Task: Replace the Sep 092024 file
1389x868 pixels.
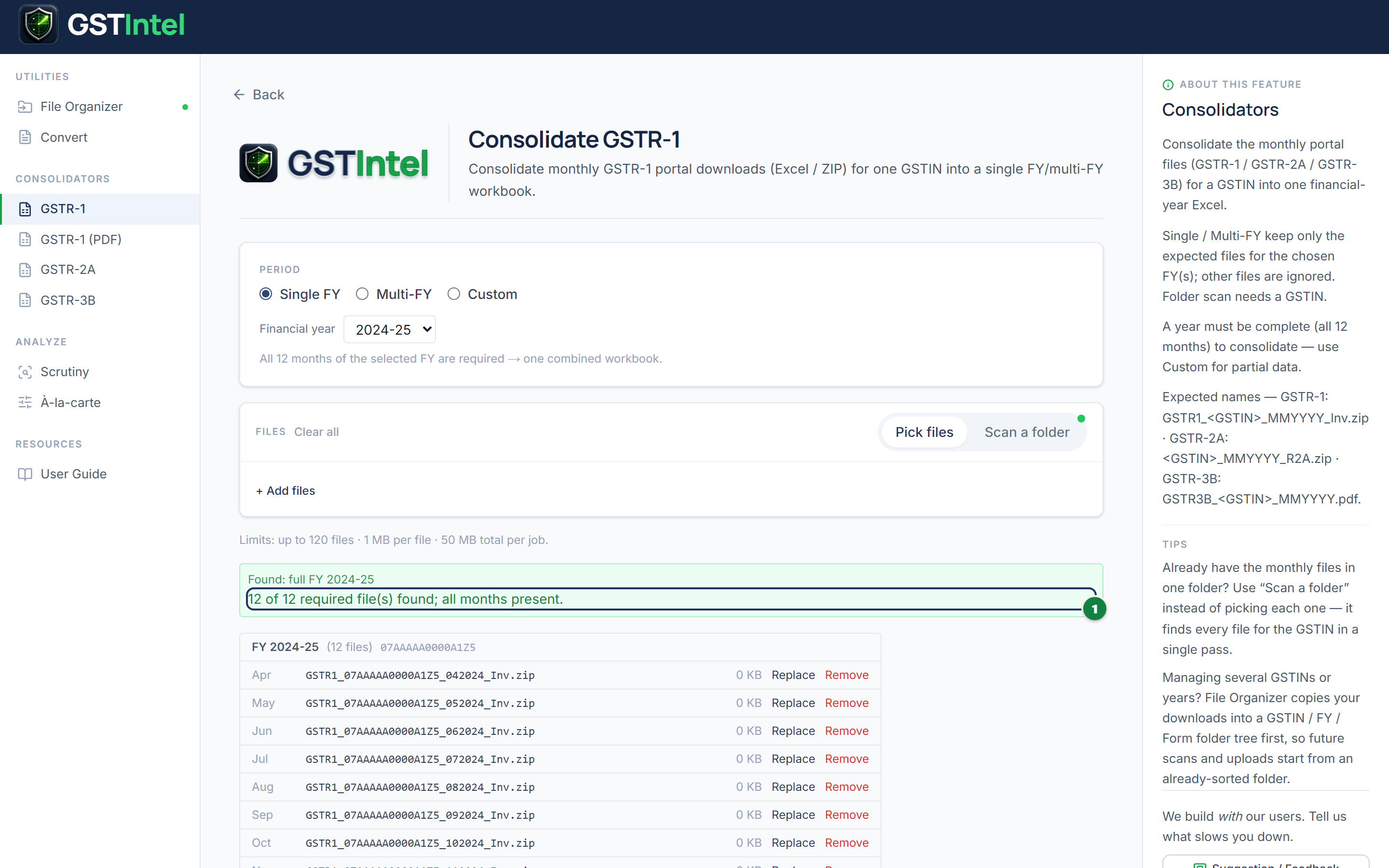Action: [x=793, y=815]
